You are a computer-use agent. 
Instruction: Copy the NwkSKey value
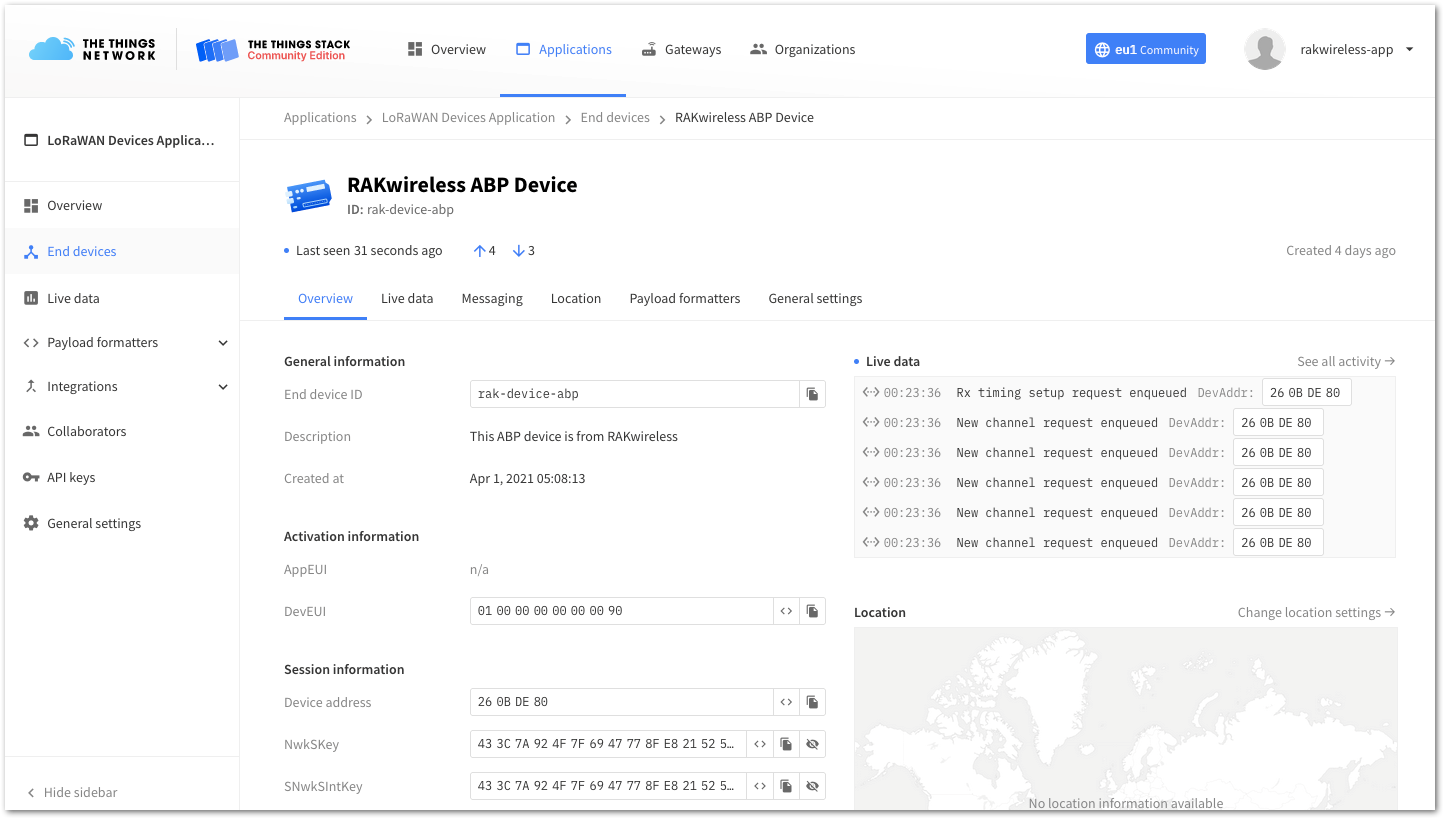786,744
